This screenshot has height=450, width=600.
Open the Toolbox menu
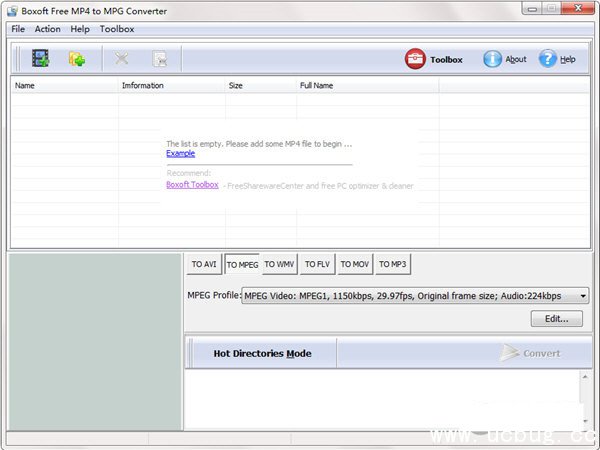coord(117,29)
